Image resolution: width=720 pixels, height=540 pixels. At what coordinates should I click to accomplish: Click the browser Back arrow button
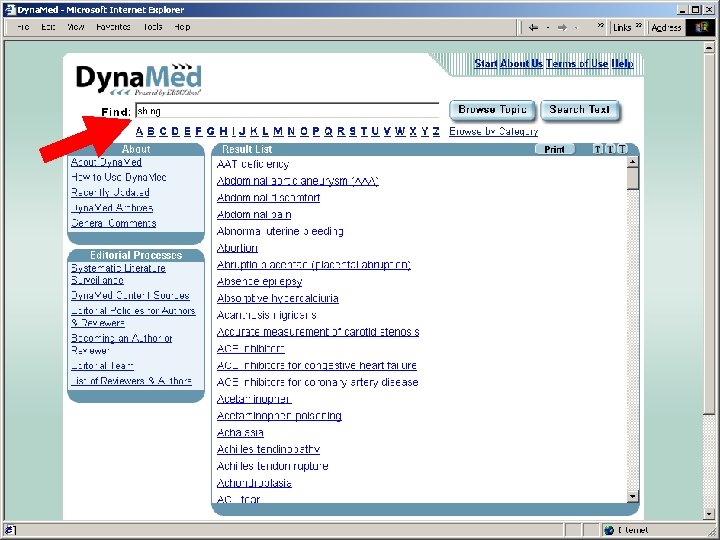pyautogui.click(x=533, y=28)
